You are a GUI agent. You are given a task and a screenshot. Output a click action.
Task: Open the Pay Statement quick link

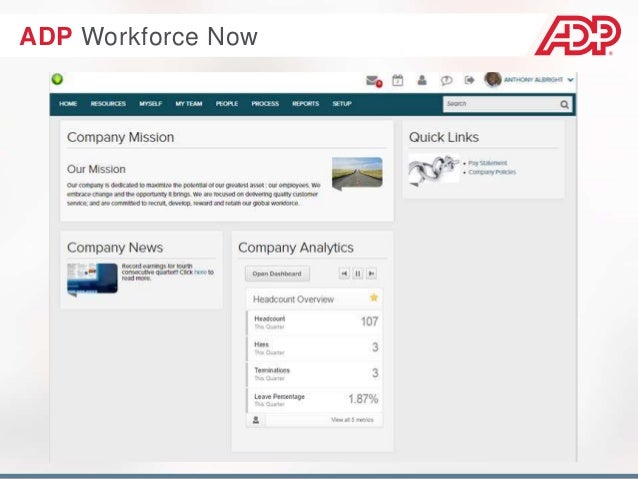pyautogui.click(x=487, y=163)
